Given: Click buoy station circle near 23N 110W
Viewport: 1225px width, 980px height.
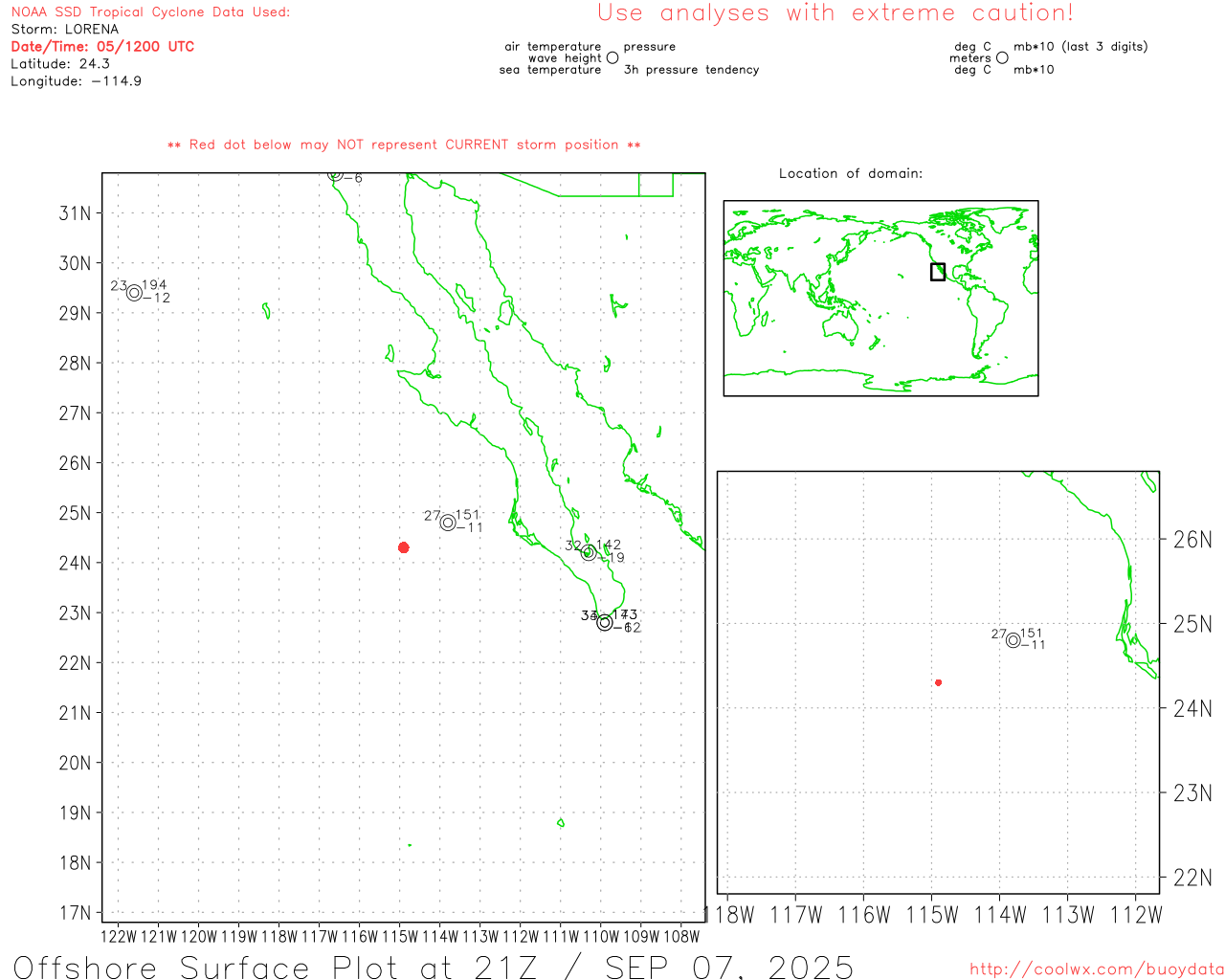Looking at the screenshot, I should 605,623.
